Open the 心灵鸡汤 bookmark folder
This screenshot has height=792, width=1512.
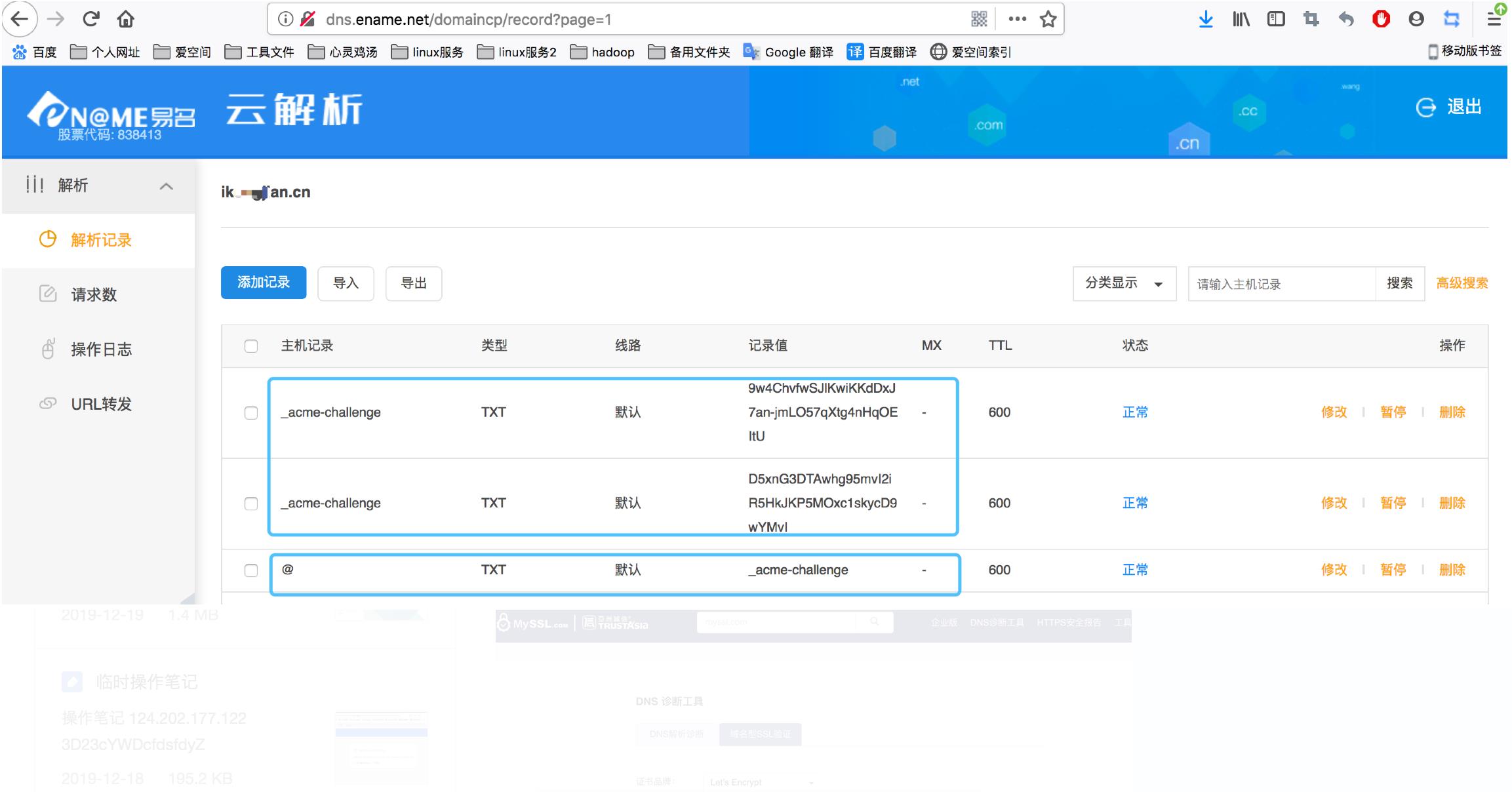[x=342, y=52]
